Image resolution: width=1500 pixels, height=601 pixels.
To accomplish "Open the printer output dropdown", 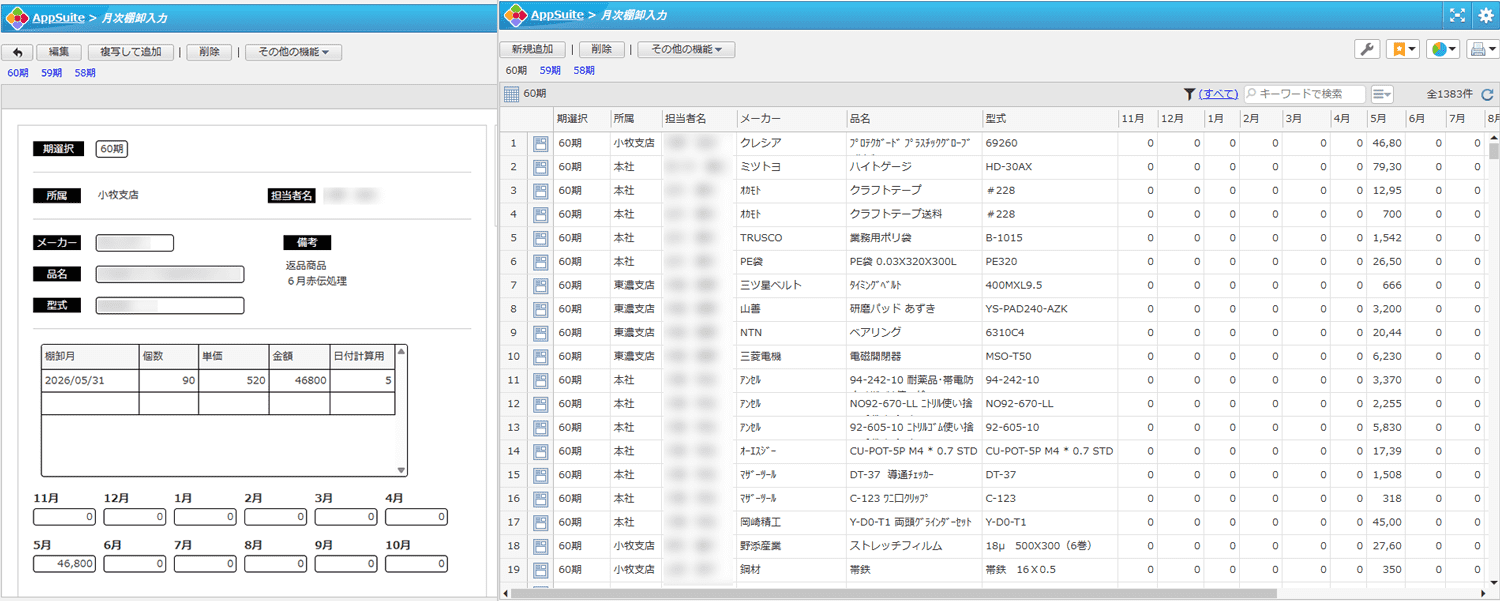I will 1482,49.
